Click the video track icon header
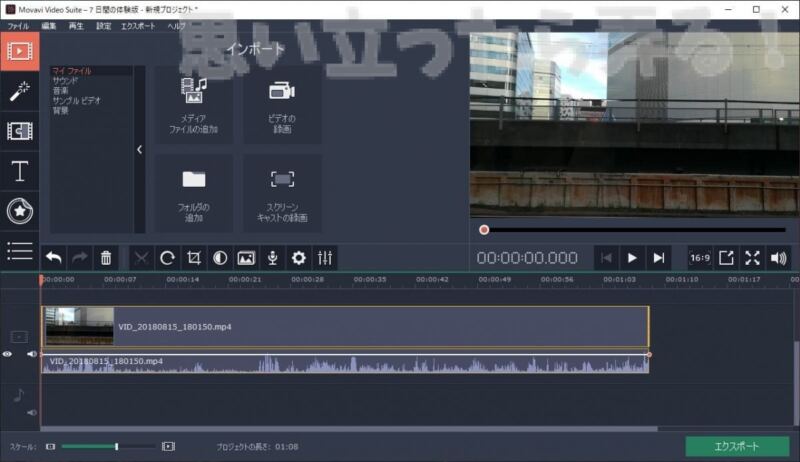 pyautogui.click(x=19, y=337)
